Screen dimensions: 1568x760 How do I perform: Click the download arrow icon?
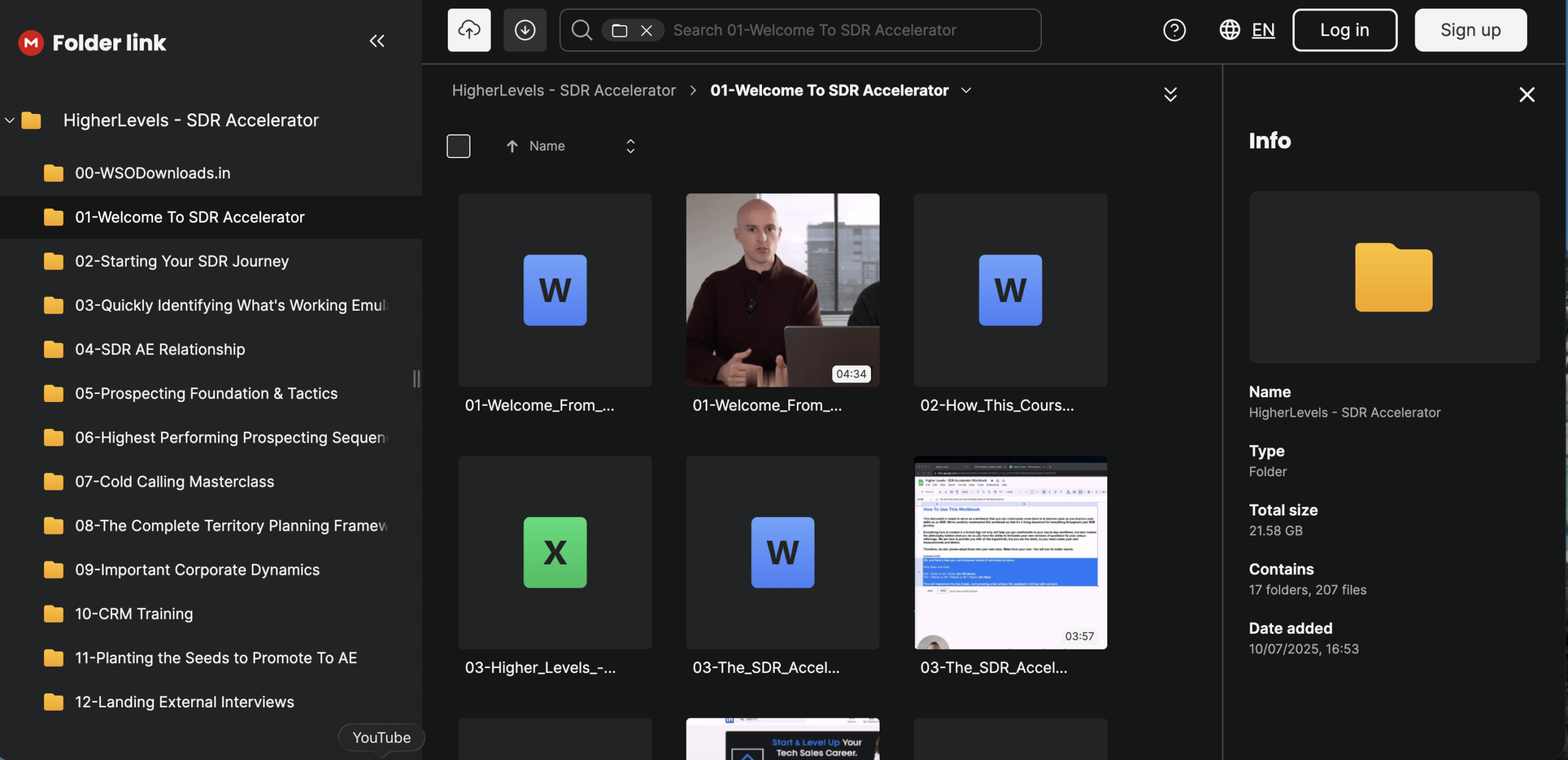pyautogui.click(x=525, y=30)
